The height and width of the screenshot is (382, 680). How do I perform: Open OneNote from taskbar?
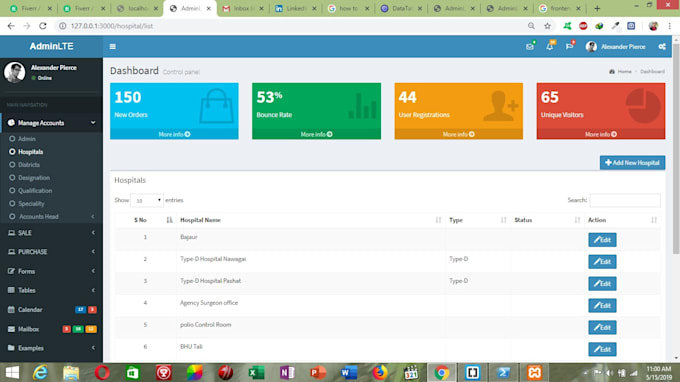(287, 372)
